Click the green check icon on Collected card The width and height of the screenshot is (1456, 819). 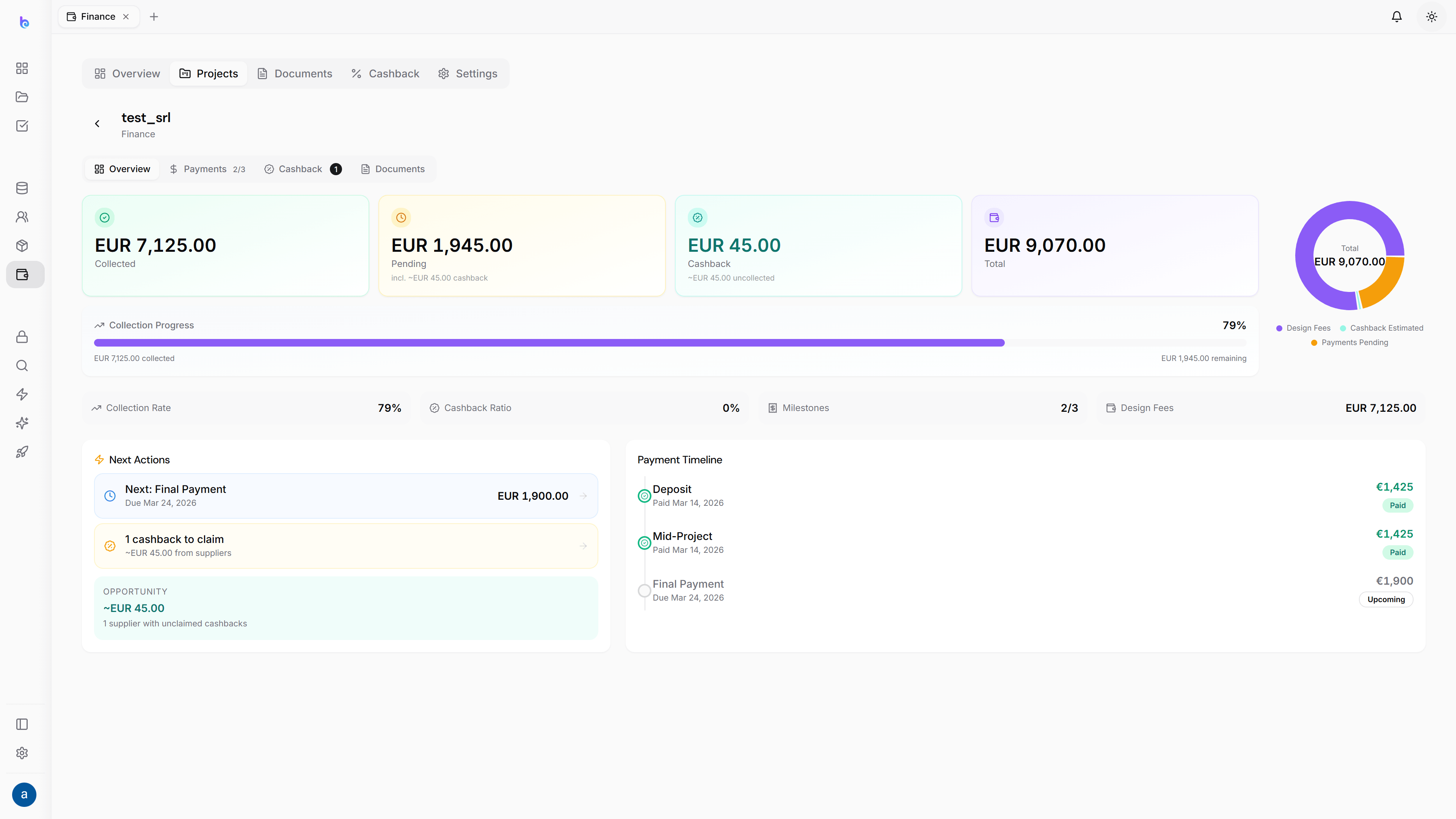105,218
